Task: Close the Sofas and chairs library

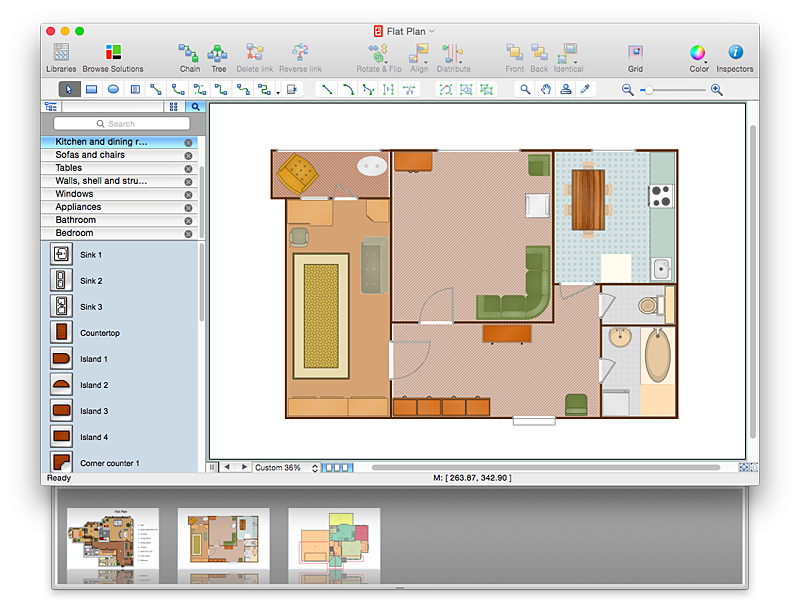Action: pyautogui.click(x=188, y=156)
